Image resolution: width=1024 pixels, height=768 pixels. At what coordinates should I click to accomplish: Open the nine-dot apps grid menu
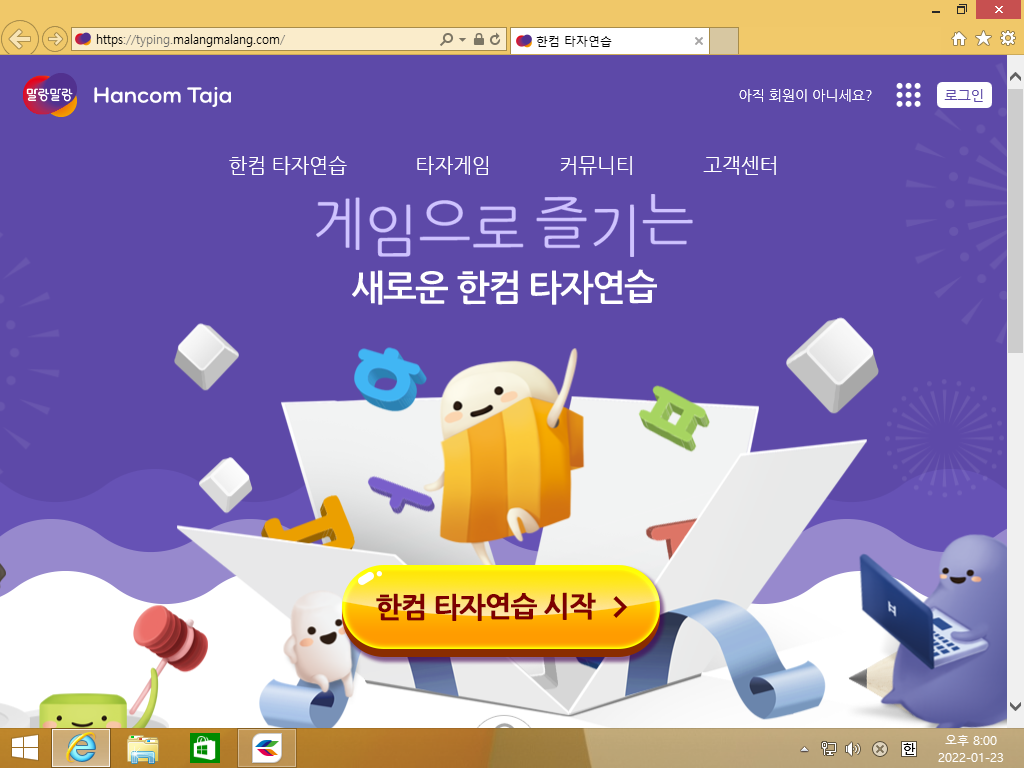pyautogui.click(x=908, y=95)
